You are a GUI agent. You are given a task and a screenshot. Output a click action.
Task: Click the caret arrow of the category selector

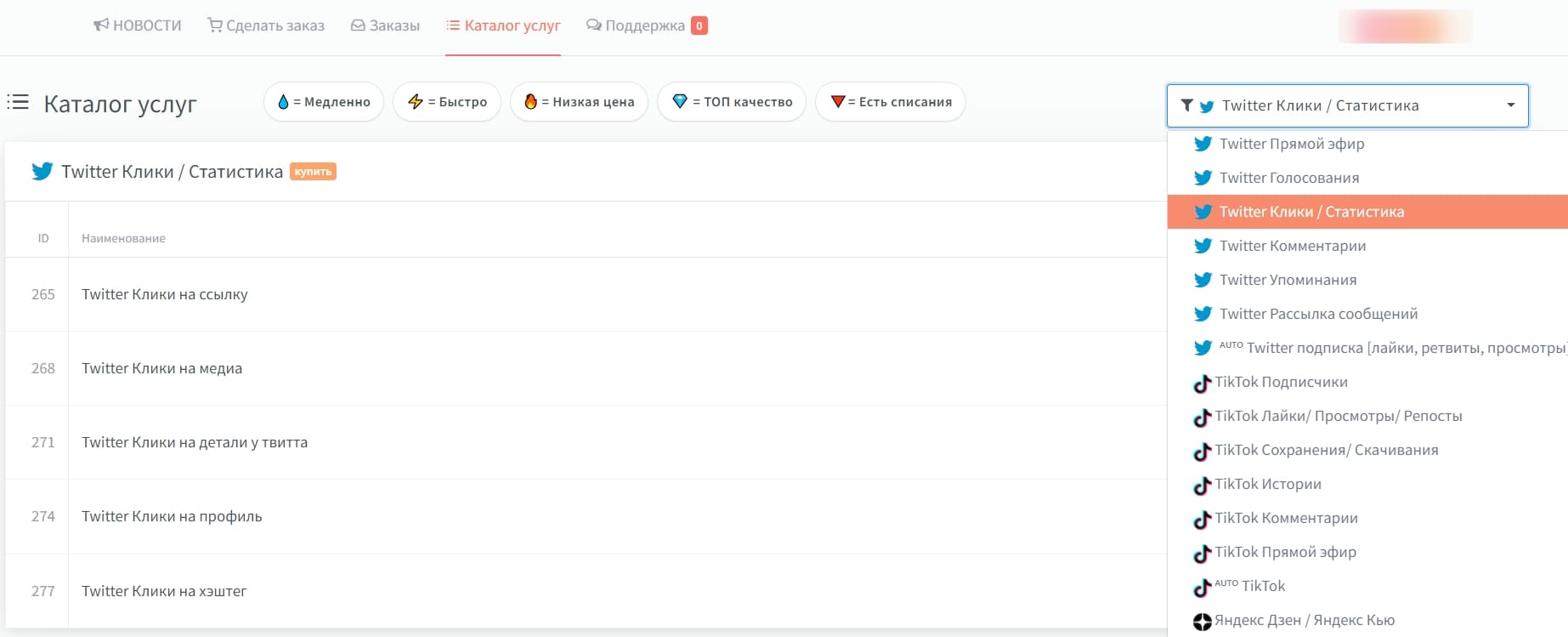tap(1511, 105)
